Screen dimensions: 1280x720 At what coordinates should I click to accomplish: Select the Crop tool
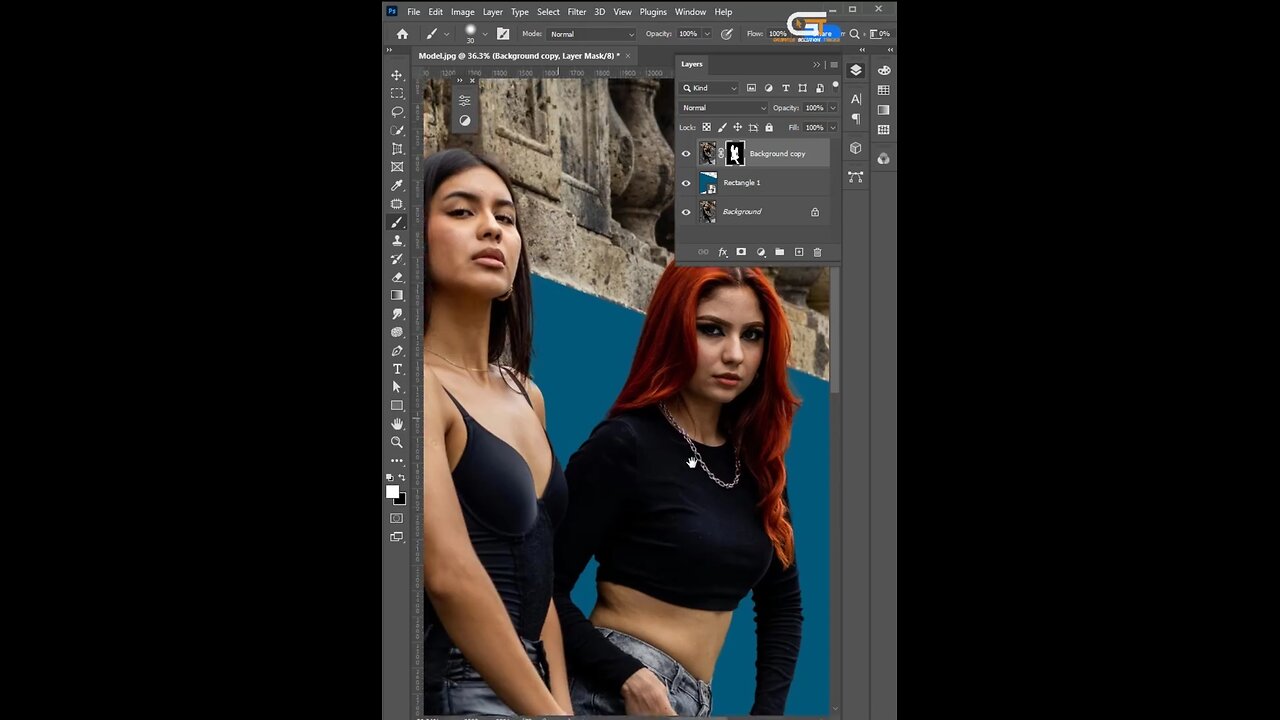pos(397,149)
